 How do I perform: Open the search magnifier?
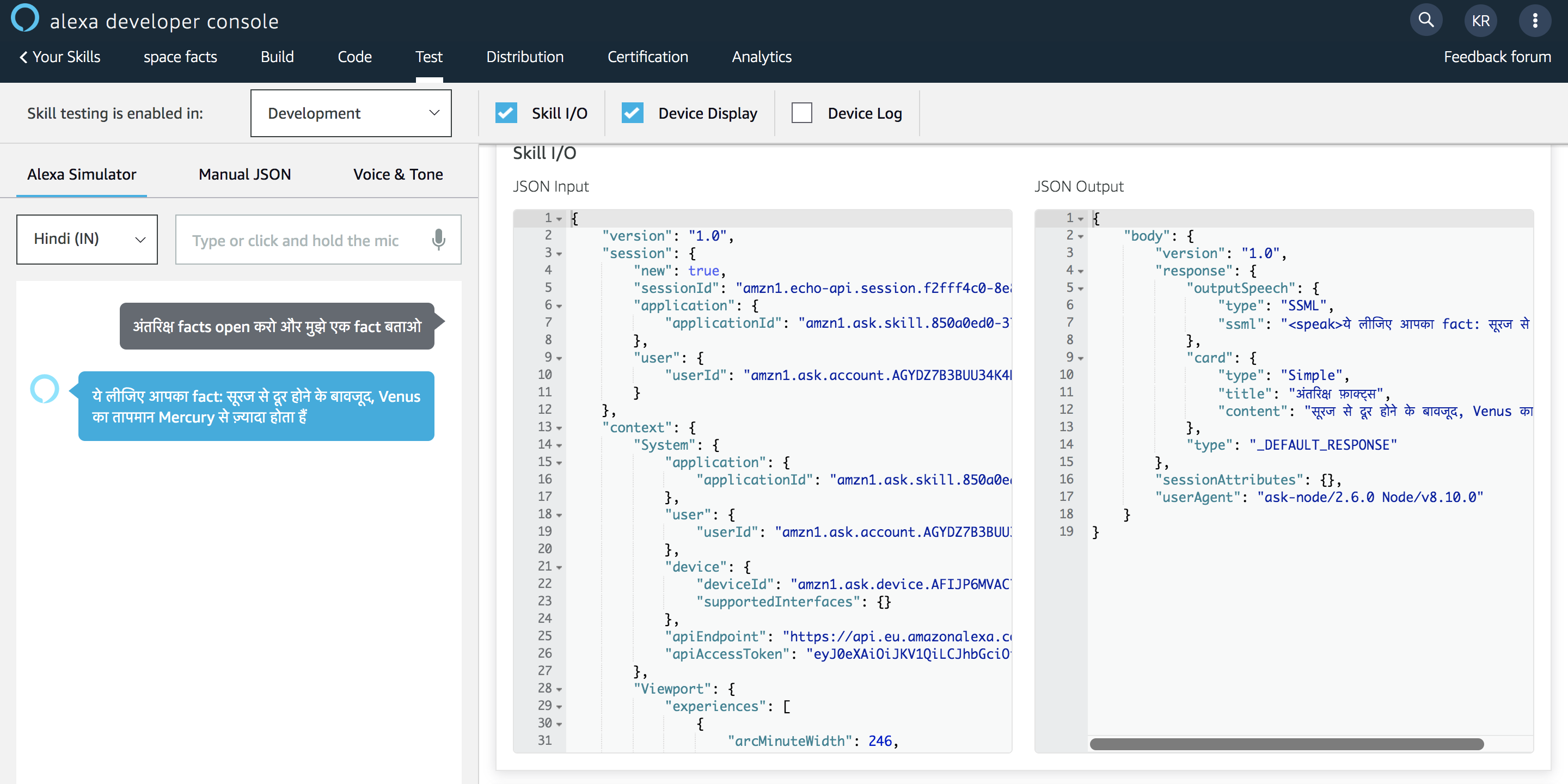pyautogui.click(x=1425, y=20)
